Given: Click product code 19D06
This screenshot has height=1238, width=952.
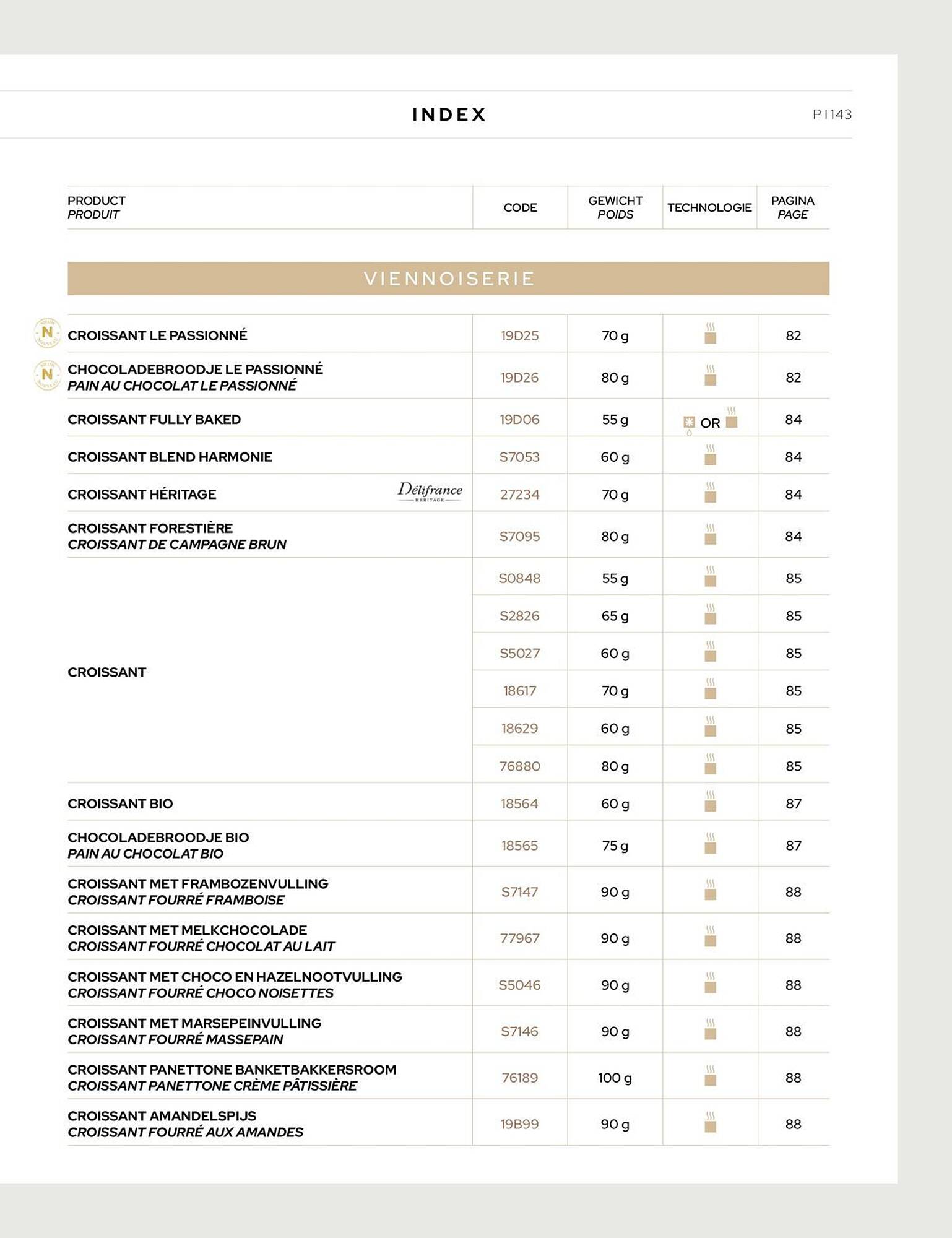Looking at the screenshot, I should 520,420.
